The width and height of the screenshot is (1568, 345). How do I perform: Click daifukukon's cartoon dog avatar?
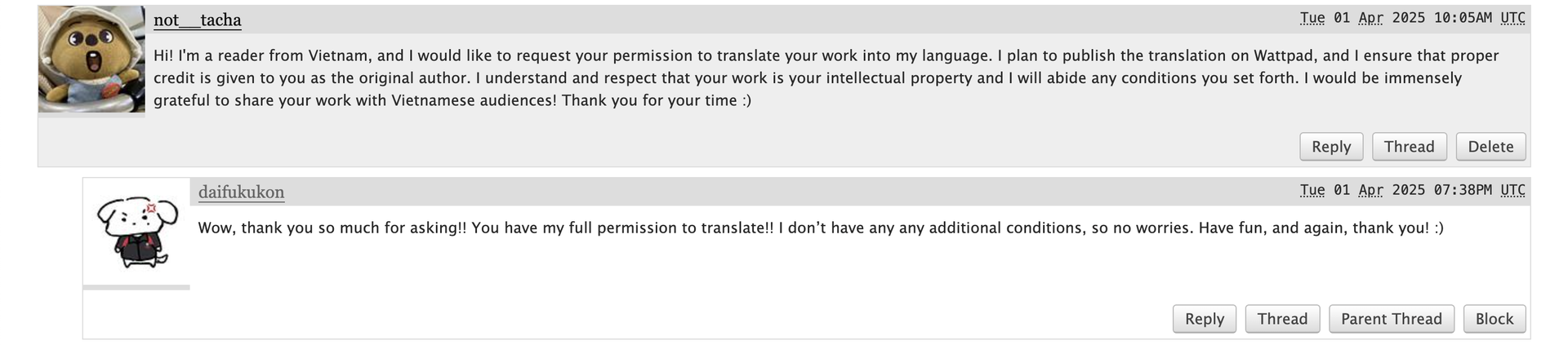point(136,232)
